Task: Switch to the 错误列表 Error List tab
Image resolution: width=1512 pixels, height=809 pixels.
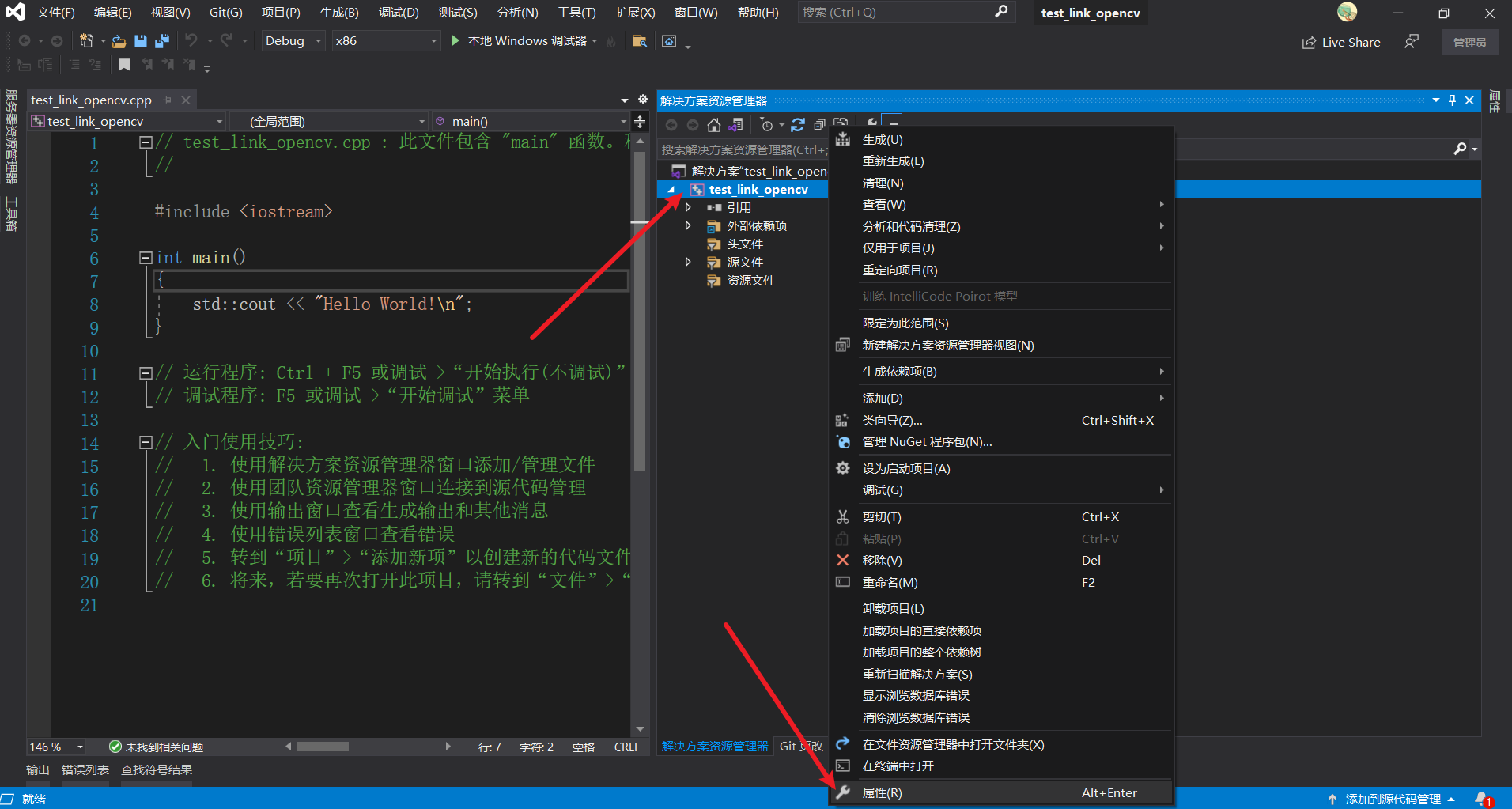Action: point(85,770)
